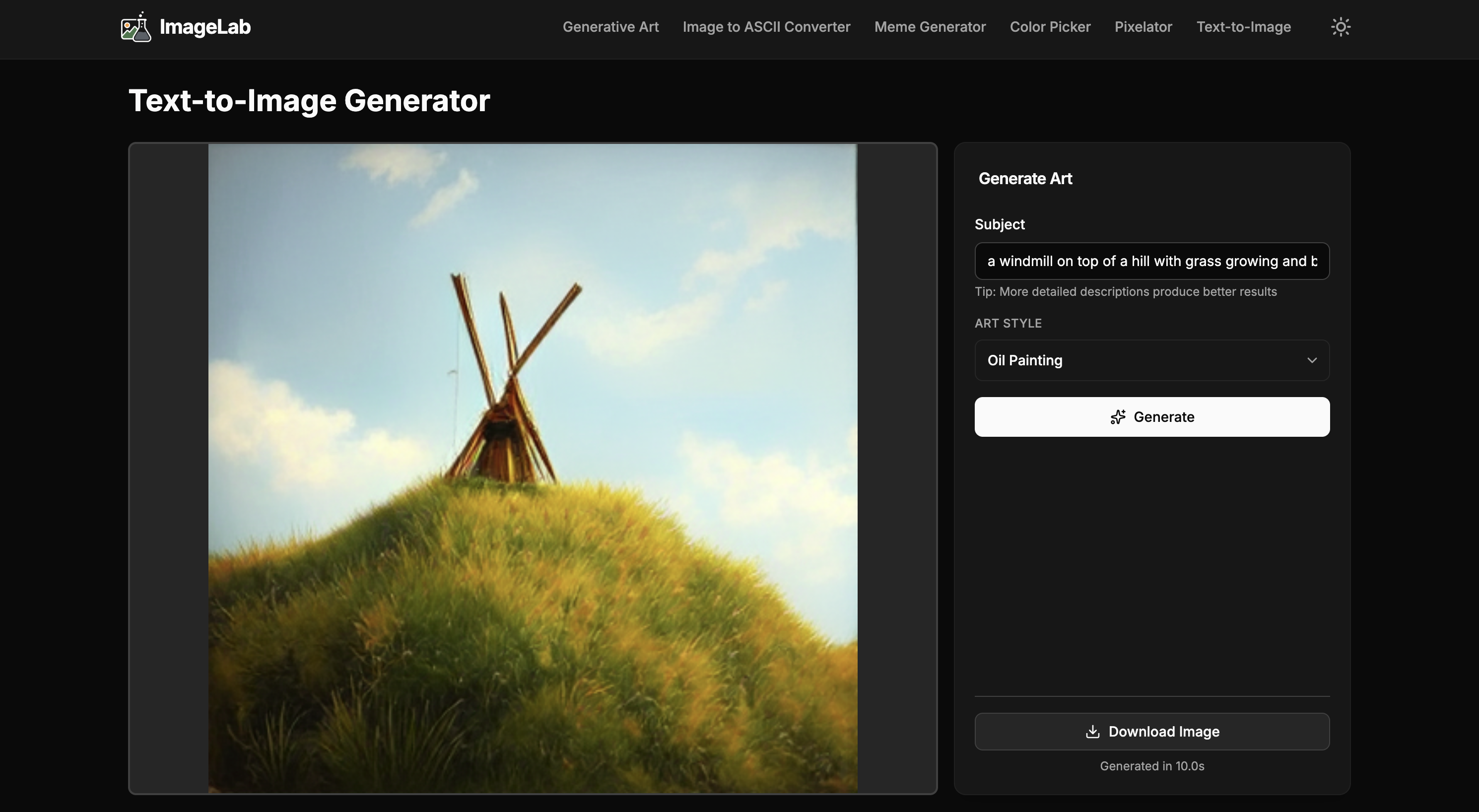Click the sun icon in the top navigation bar

click(x=1341, y=26)
